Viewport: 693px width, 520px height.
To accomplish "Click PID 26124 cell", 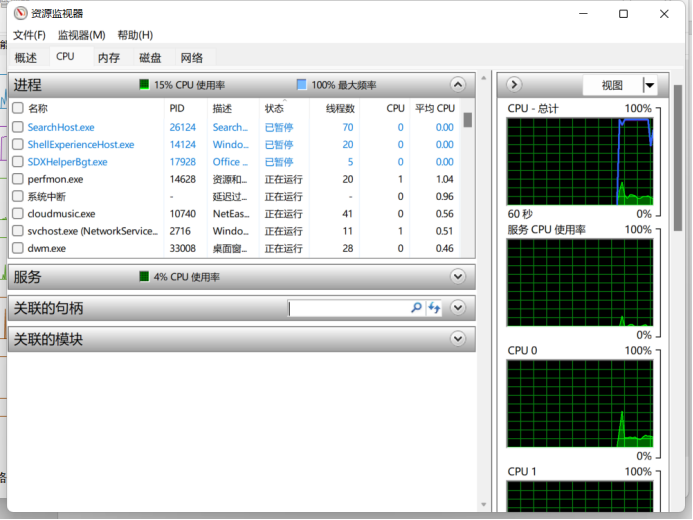I will click(x=183, y=127).
